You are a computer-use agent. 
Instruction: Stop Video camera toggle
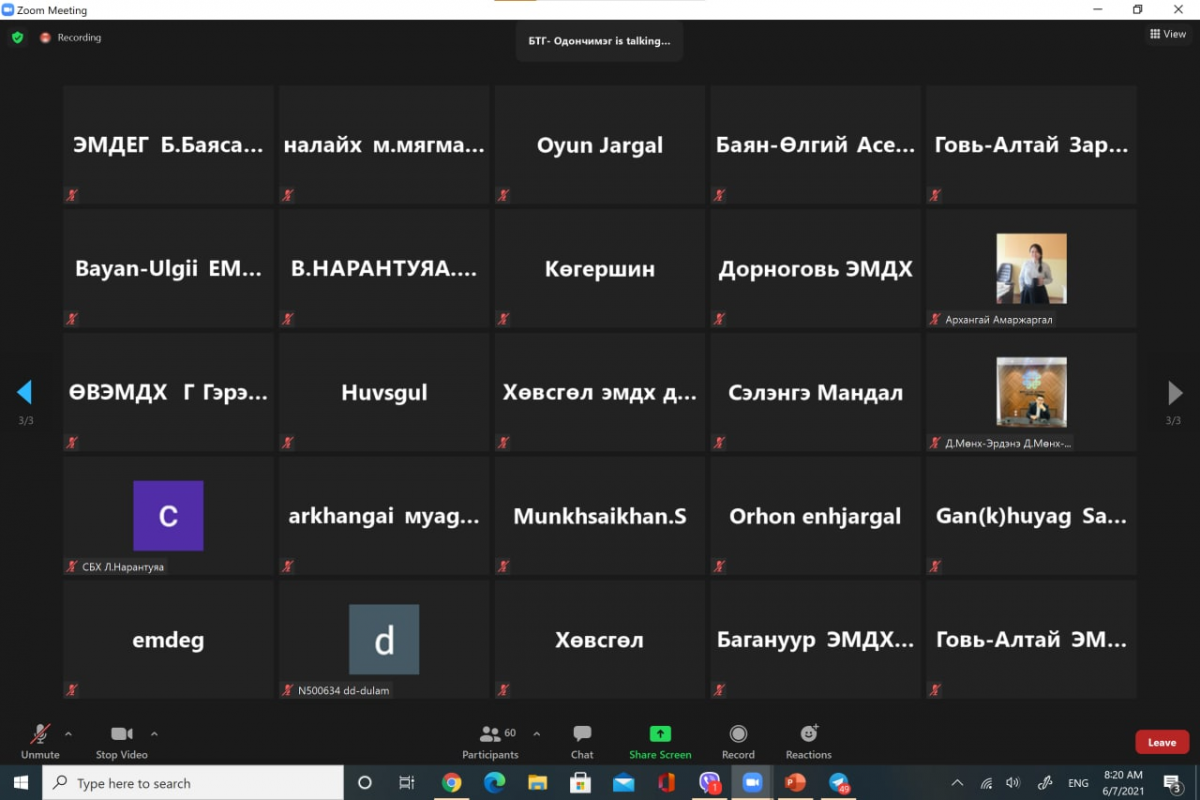121,741
